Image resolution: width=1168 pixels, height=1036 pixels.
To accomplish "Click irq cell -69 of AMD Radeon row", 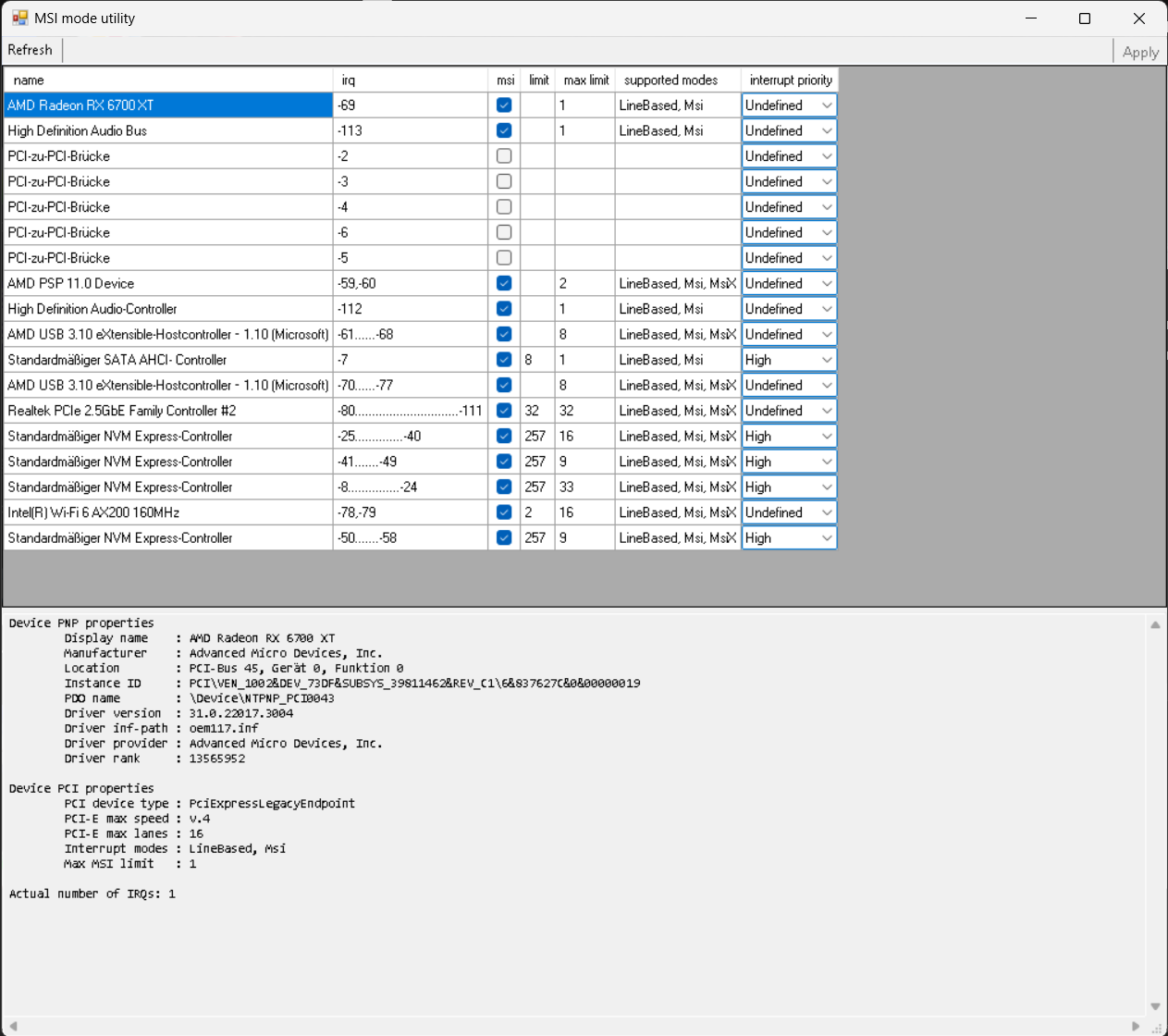I will click(411, 105).
